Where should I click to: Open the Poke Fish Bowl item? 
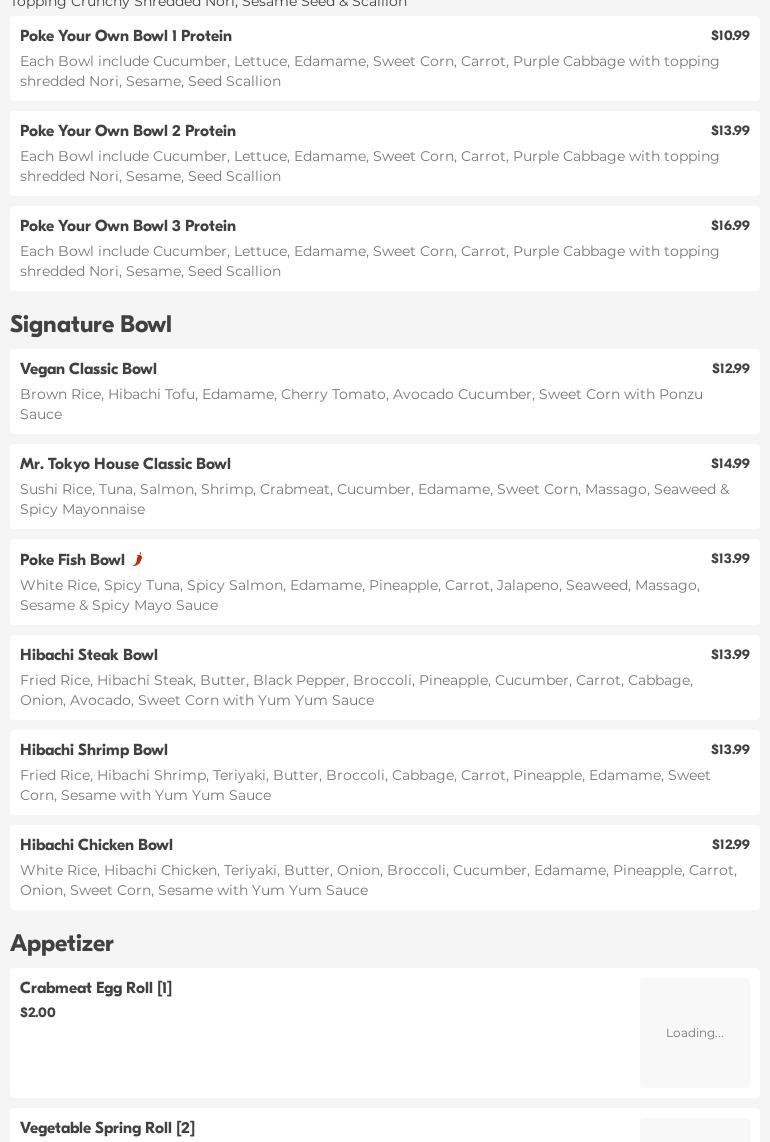click(72, 560)
